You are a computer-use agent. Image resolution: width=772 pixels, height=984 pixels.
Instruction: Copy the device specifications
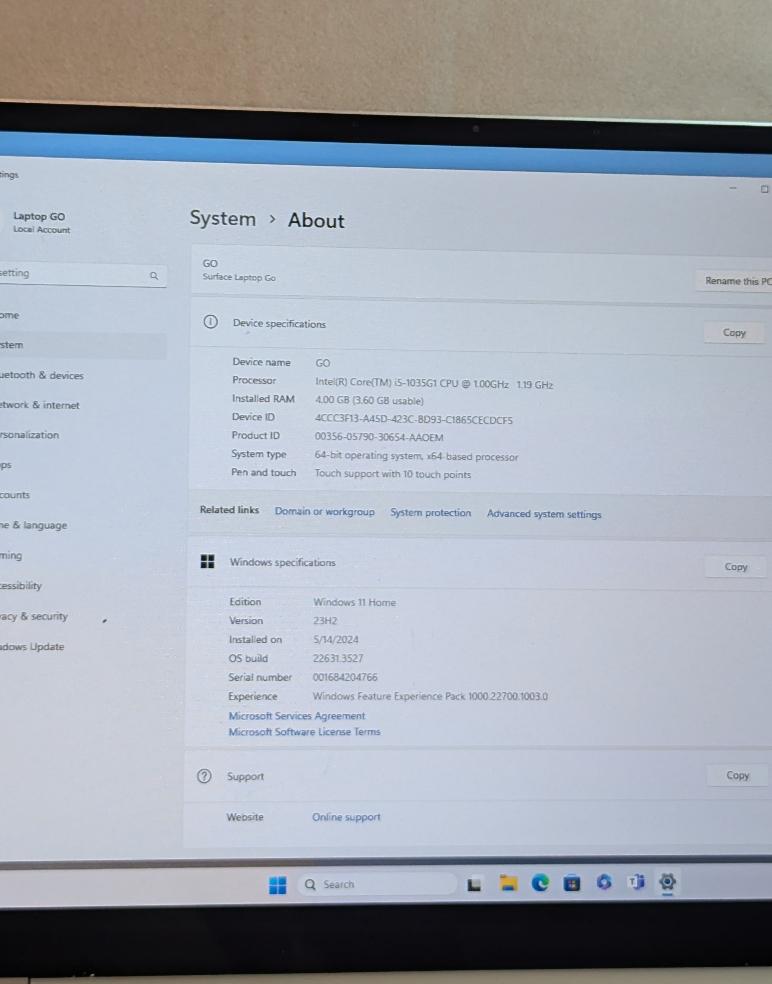coord(734,333)
